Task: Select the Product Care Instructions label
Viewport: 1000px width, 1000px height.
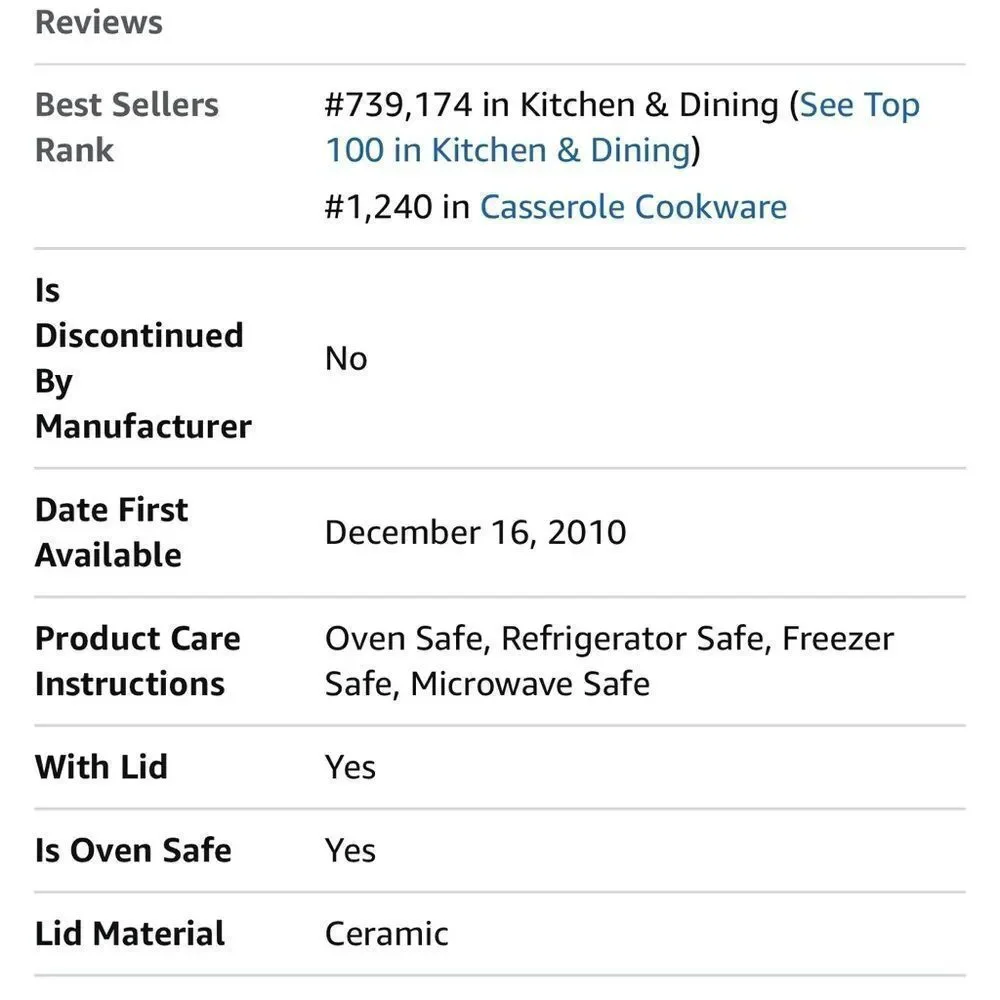Action: [138, 661]
